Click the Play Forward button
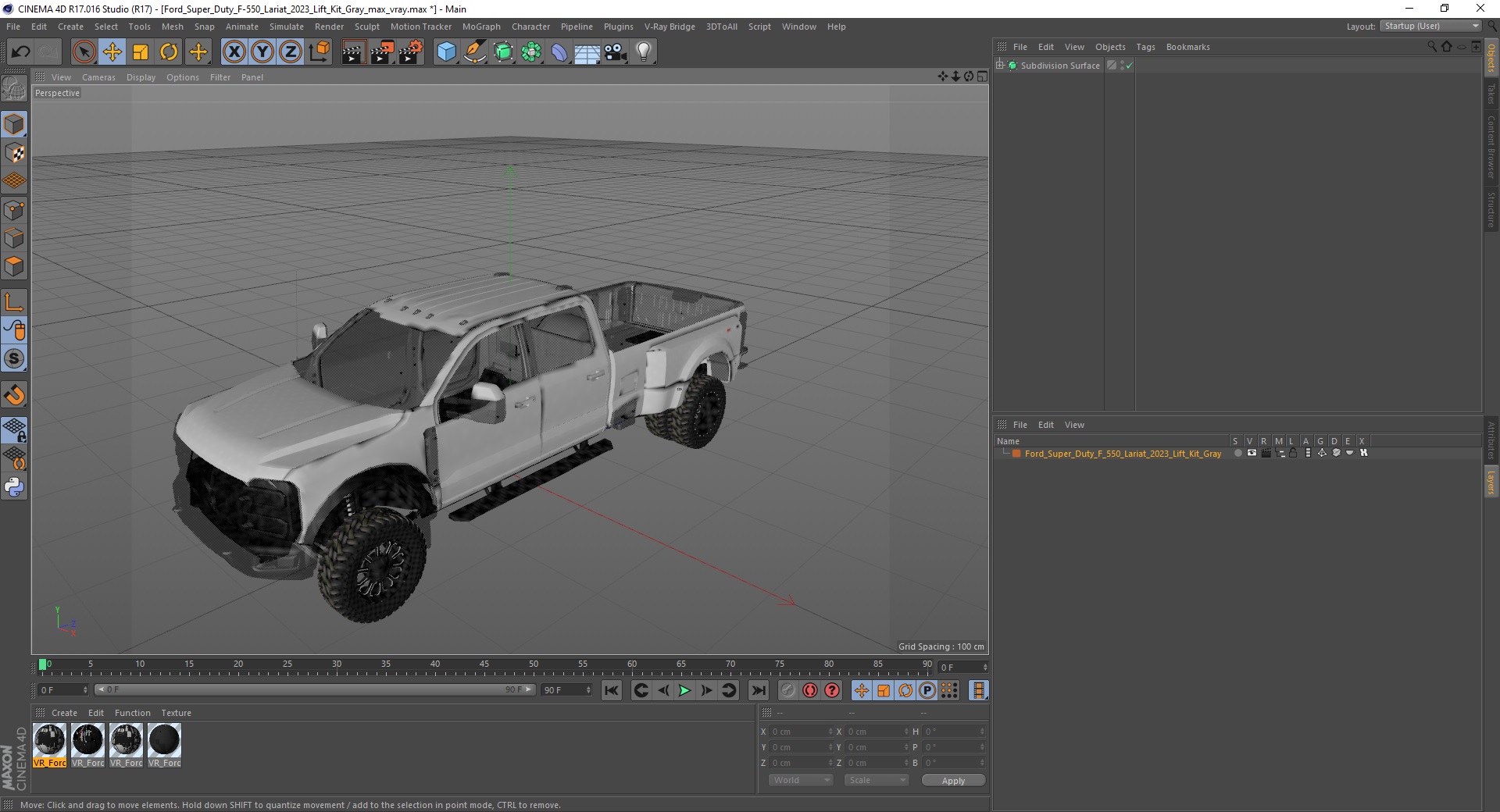The image size is (1500, 812). (x=684, y=690)
